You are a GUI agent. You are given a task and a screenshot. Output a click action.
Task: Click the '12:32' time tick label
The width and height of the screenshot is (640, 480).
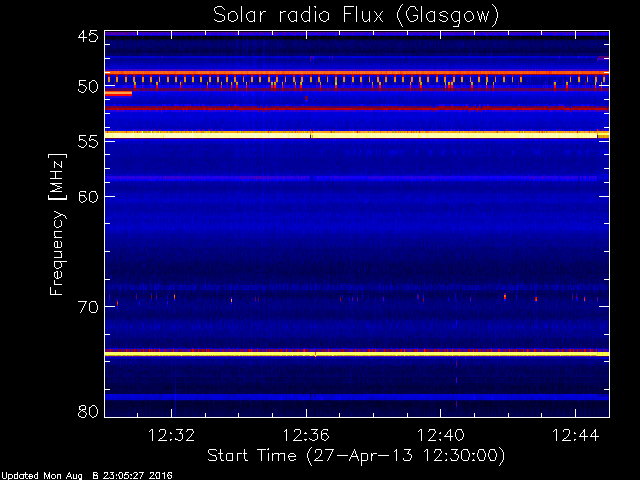[171, 435]
